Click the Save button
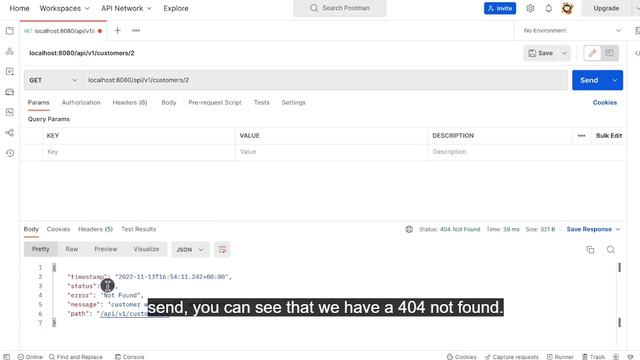The image size is (640, 360). coord(541,53)
